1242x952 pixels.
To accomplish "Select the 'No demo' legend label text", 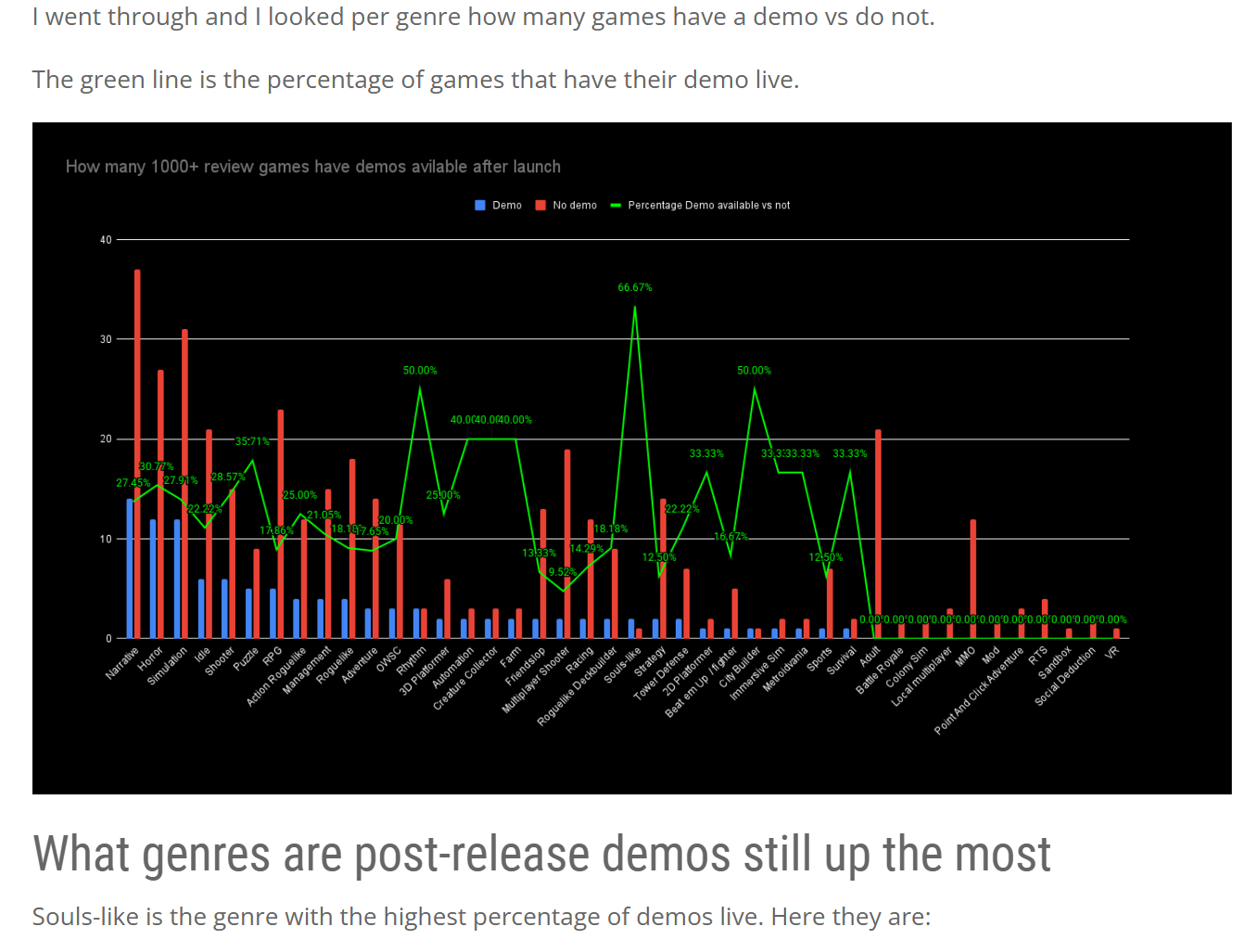I will coord(575,206).
